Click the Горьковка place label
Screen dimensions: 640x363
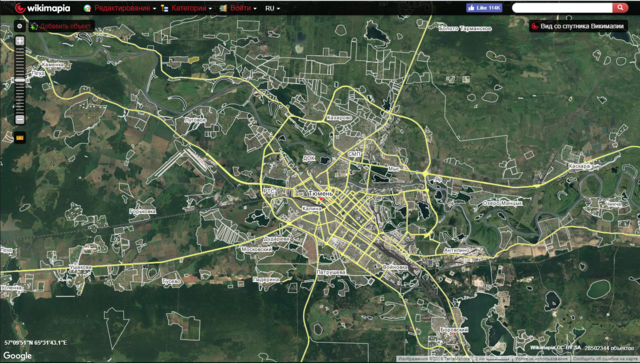[x=142, y=211]
